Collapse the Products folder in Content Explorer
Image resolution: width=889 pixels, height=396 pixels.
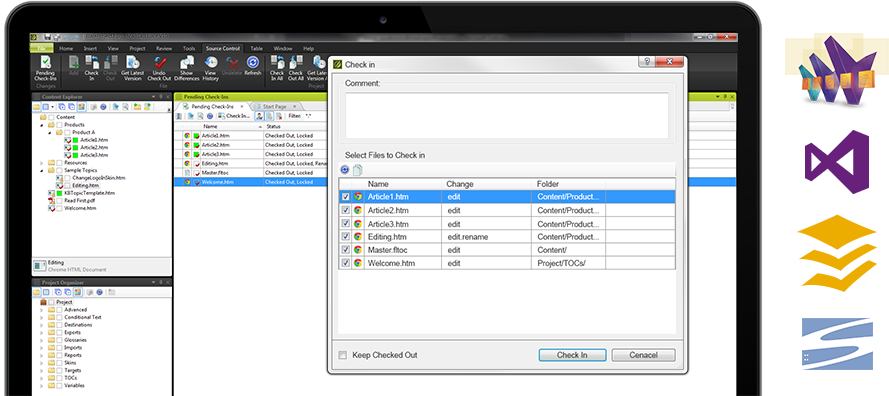pos(41,125)
